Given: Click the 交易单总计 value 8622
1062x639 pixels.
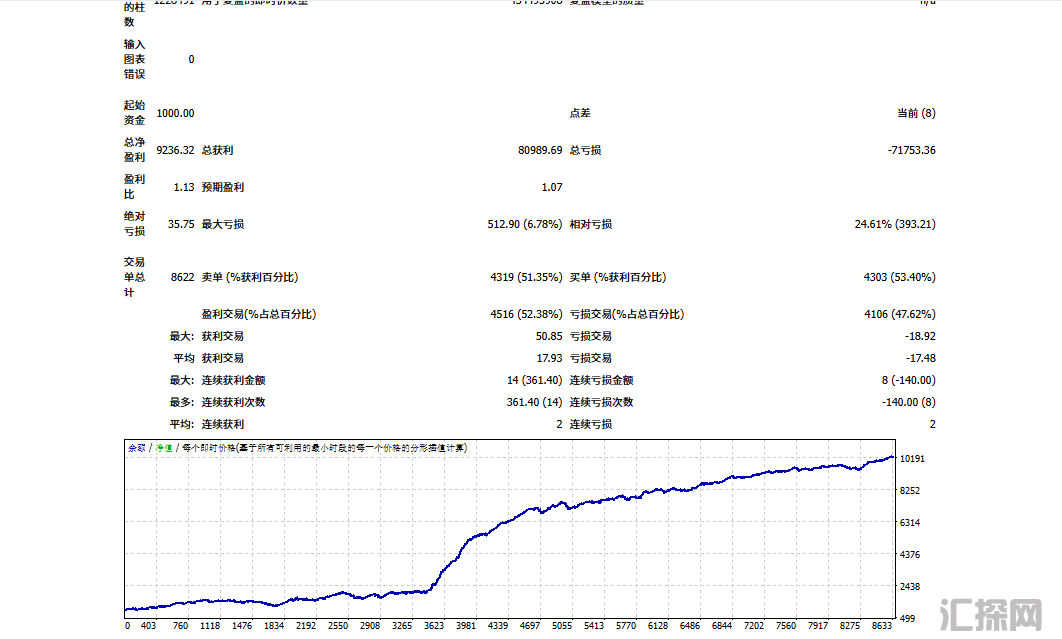Looking at the screenshot, I should (x=182, y=277).
